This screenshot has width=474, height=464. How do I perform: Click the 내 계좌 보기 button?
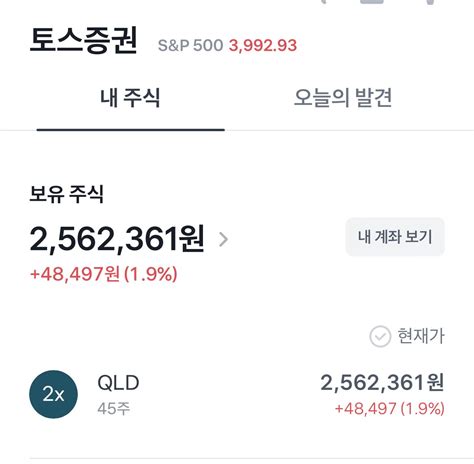point(395,237)
